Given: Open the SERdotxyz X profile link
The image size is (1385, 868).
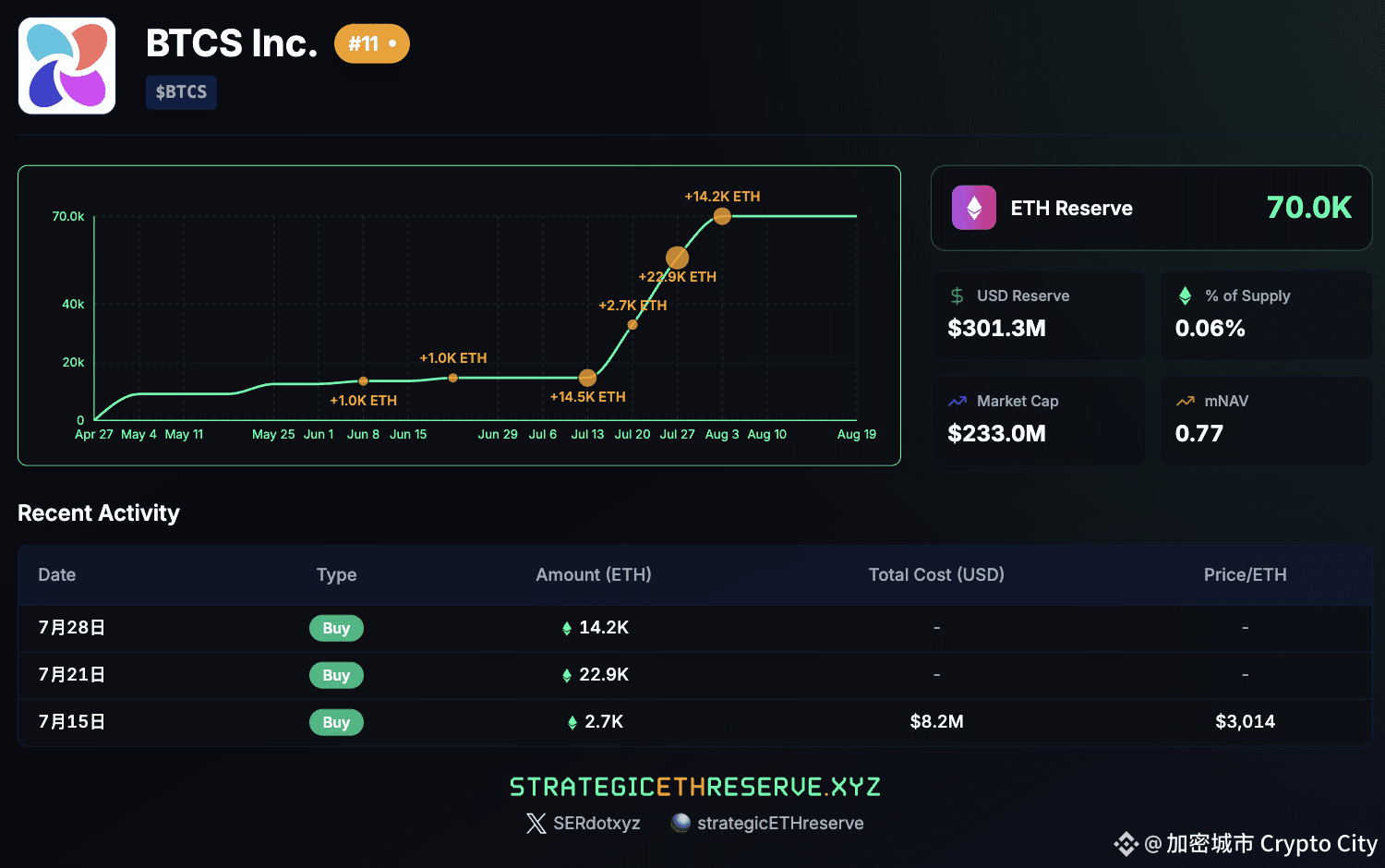Looking at the screenshot, I should pos(596,824).
